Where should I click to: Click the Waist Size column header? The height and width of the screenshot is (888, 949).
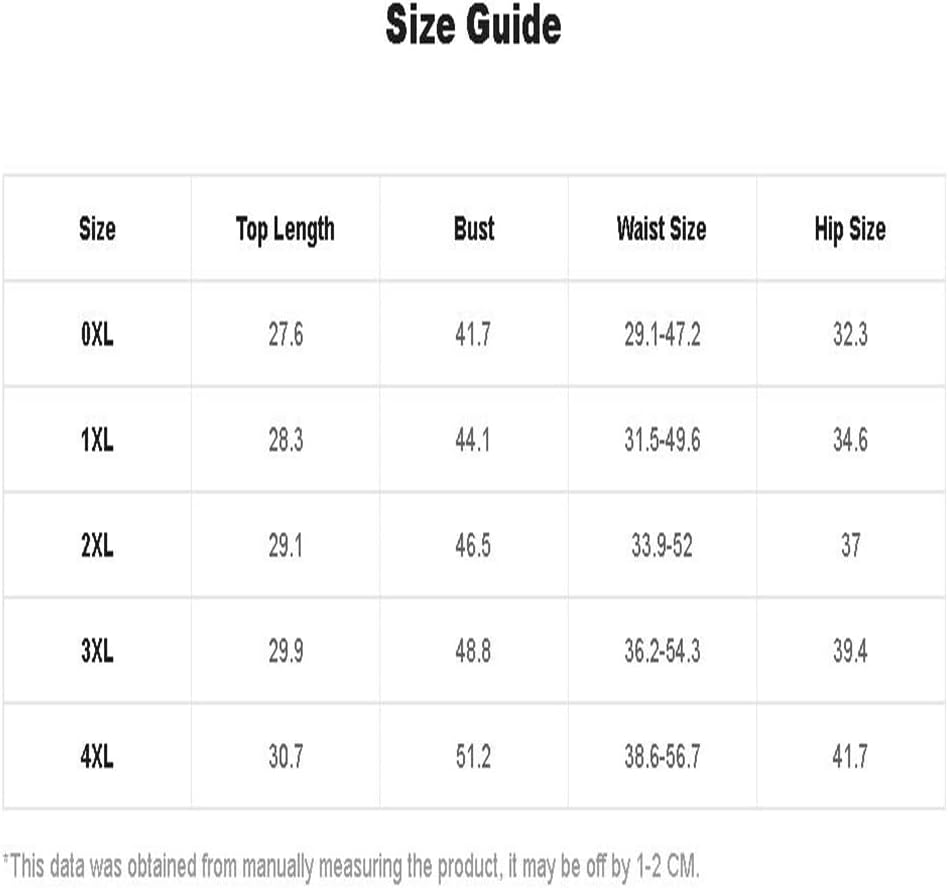click(662, 229)
